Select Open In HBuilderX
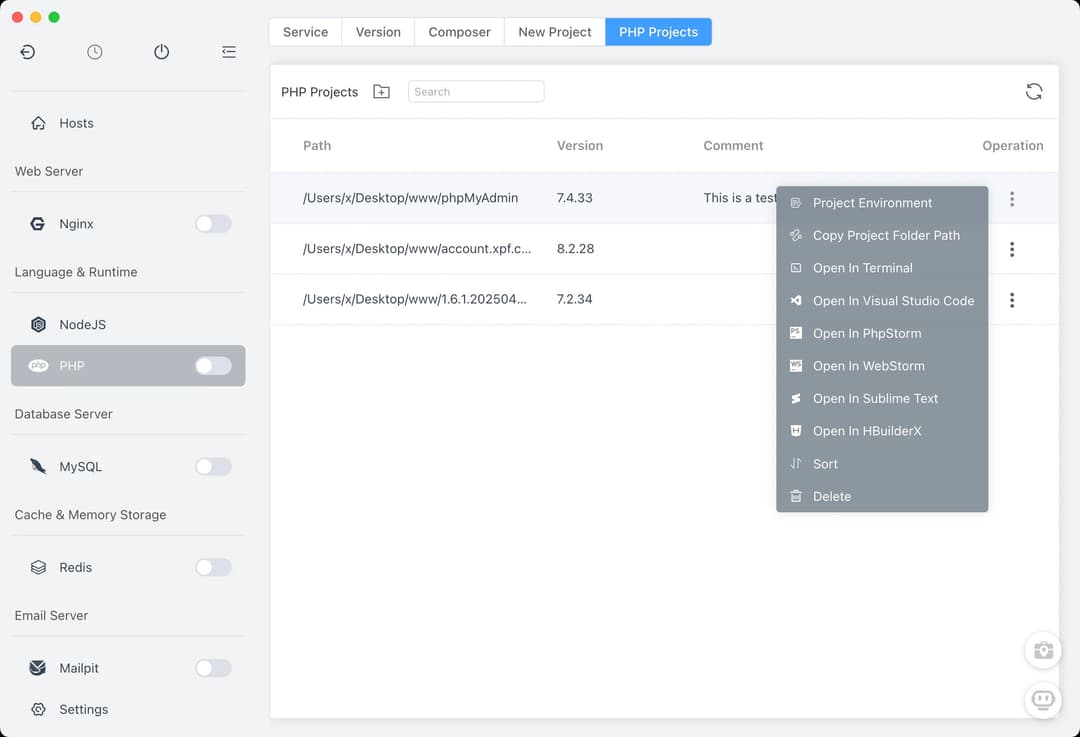Image resolution: width=1080 pixels, height=737 pixels. (x=882, y=431)
